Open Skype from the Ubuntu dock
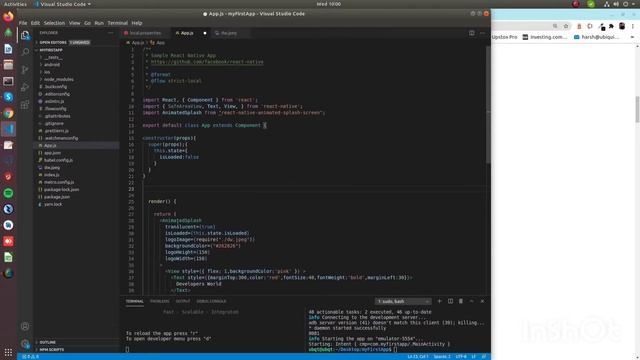 pyautogui.click(x=8, y=97)
